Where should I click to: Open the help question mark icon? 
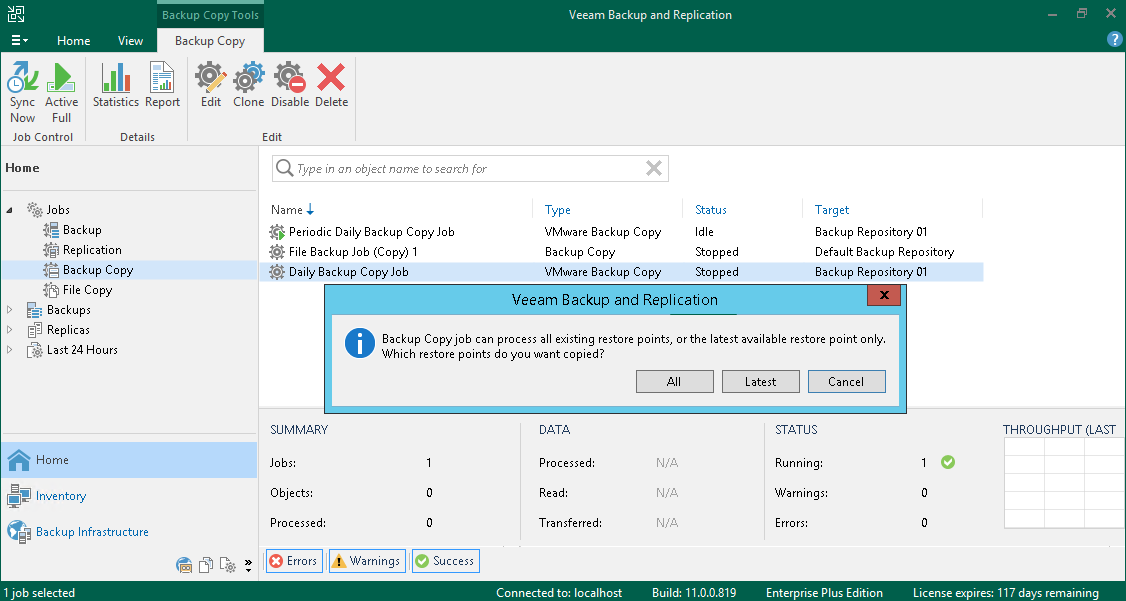(1114, 40)
